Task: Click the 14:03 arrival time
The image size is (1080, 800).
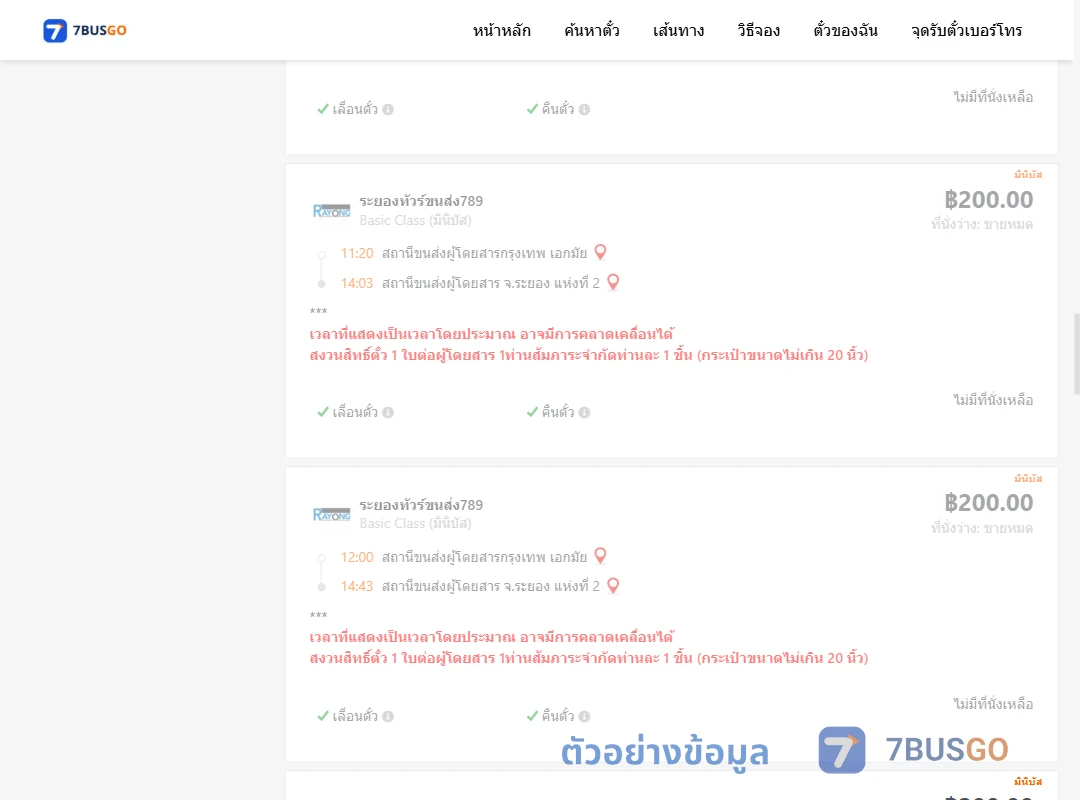Action: (x=357, y=283)
